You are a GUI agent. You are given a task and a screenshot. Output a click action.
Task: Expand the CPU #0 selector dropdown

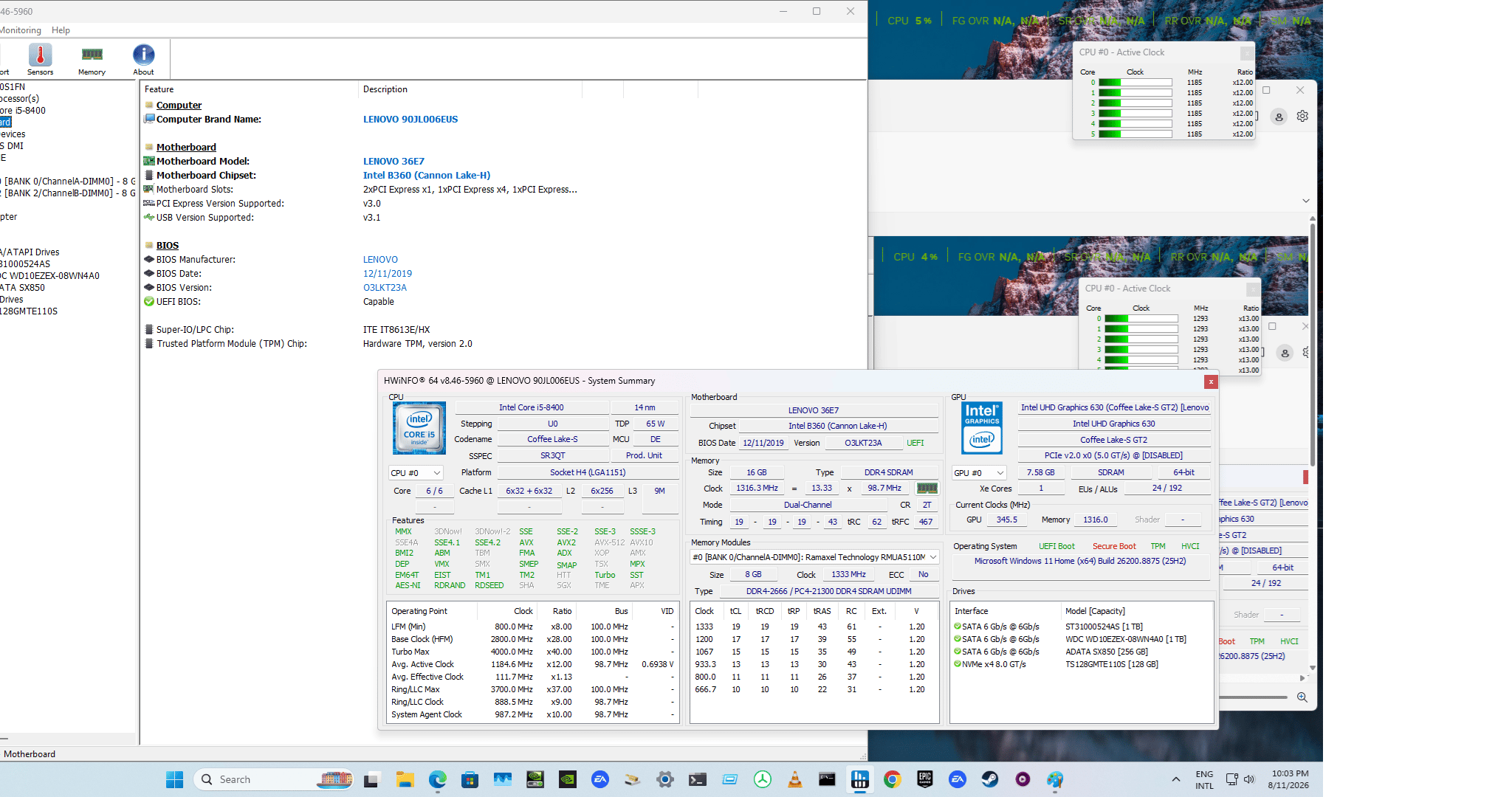(x=416, y=473)
